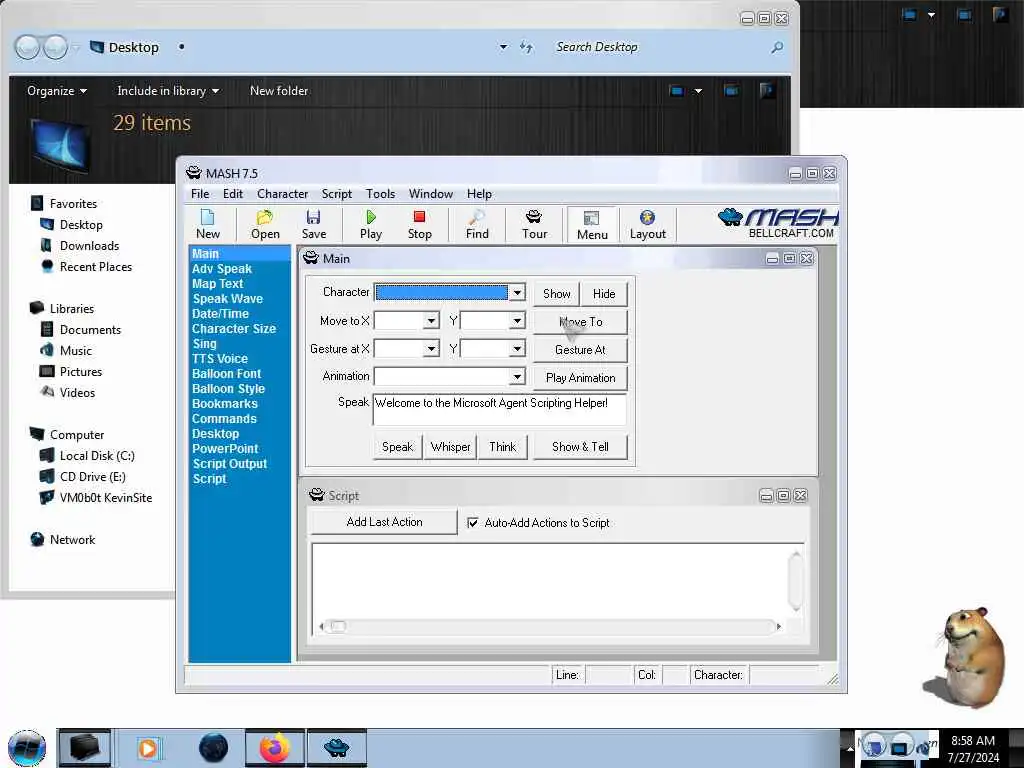The image size is (1024, 768).
Task: Open the Help menu
Action: (479, 194)
